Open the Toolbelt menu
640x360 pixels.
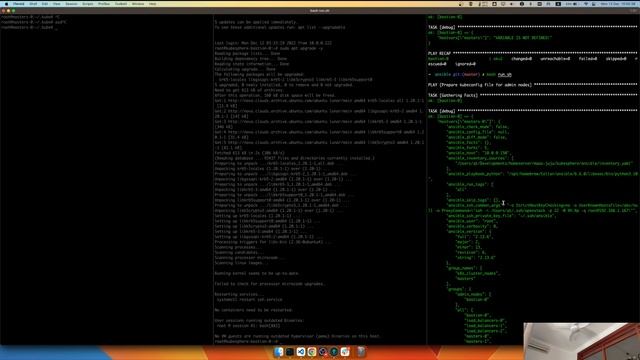[x=121, y=4]
